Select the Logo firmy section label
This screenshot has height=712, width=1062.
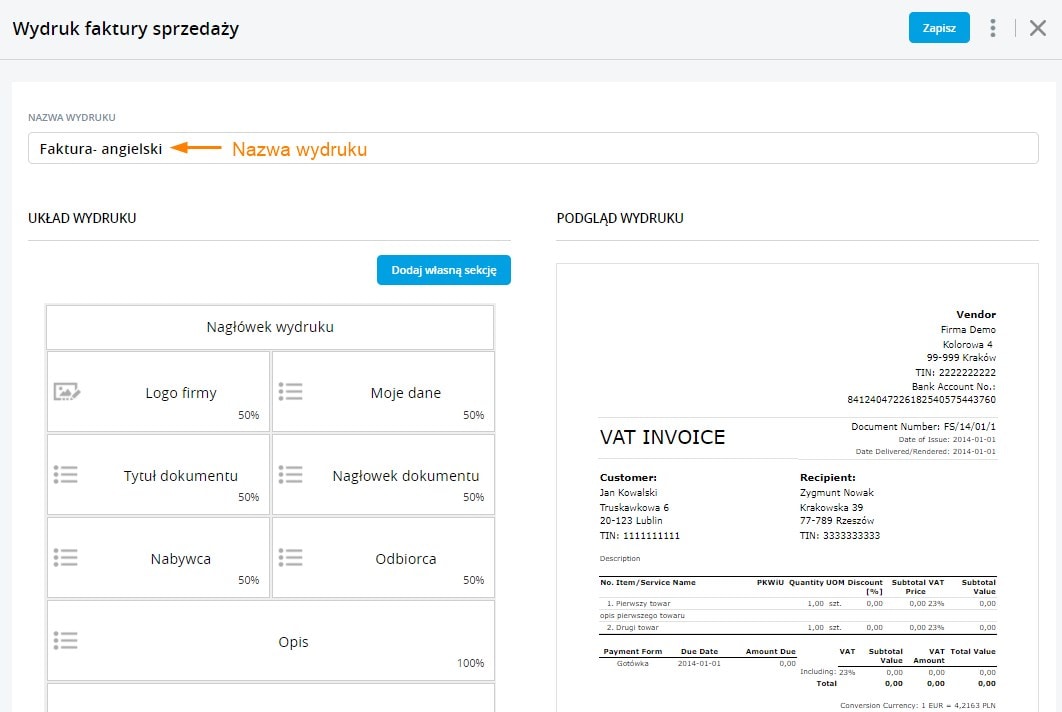click(x=181, y=393)
